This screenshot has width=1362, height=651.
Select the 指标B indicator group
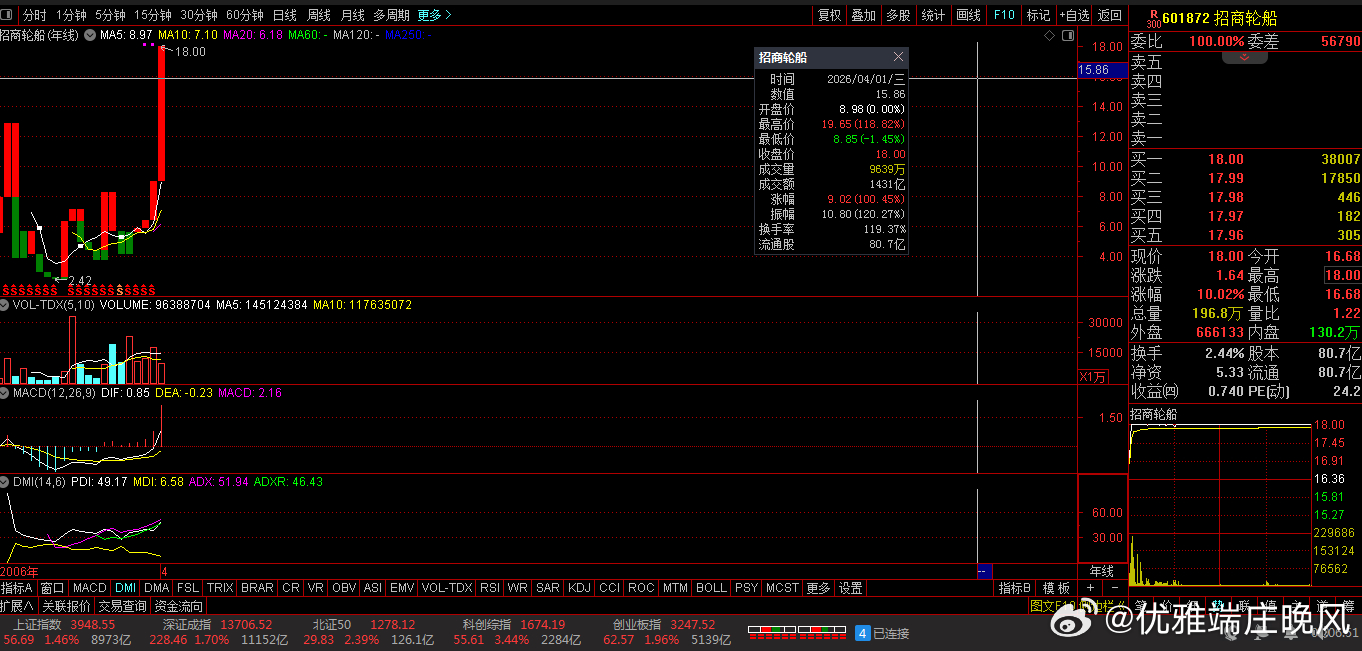pyautogui.click(x=1014, y=588)
